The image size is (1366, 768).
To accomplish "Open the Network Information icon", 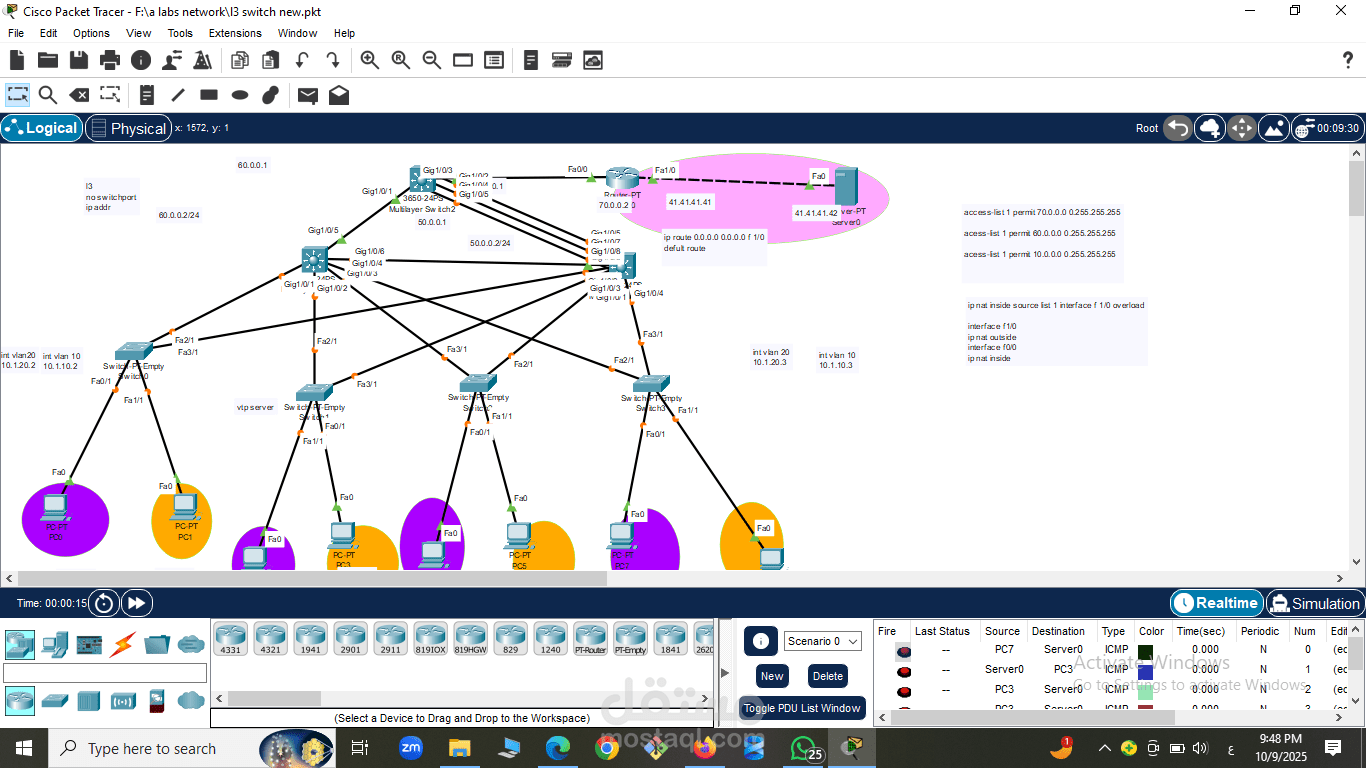I will [141, 60].
